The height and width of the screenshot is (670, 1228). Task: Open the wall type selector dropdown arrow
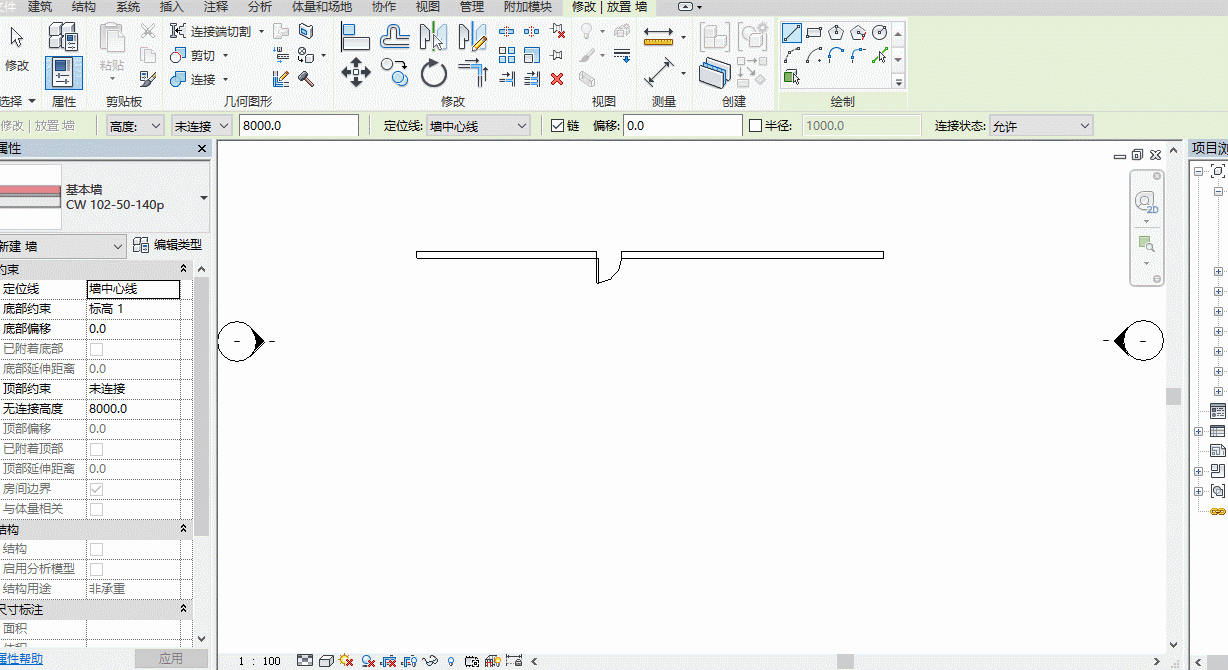[x=204, y=198]
